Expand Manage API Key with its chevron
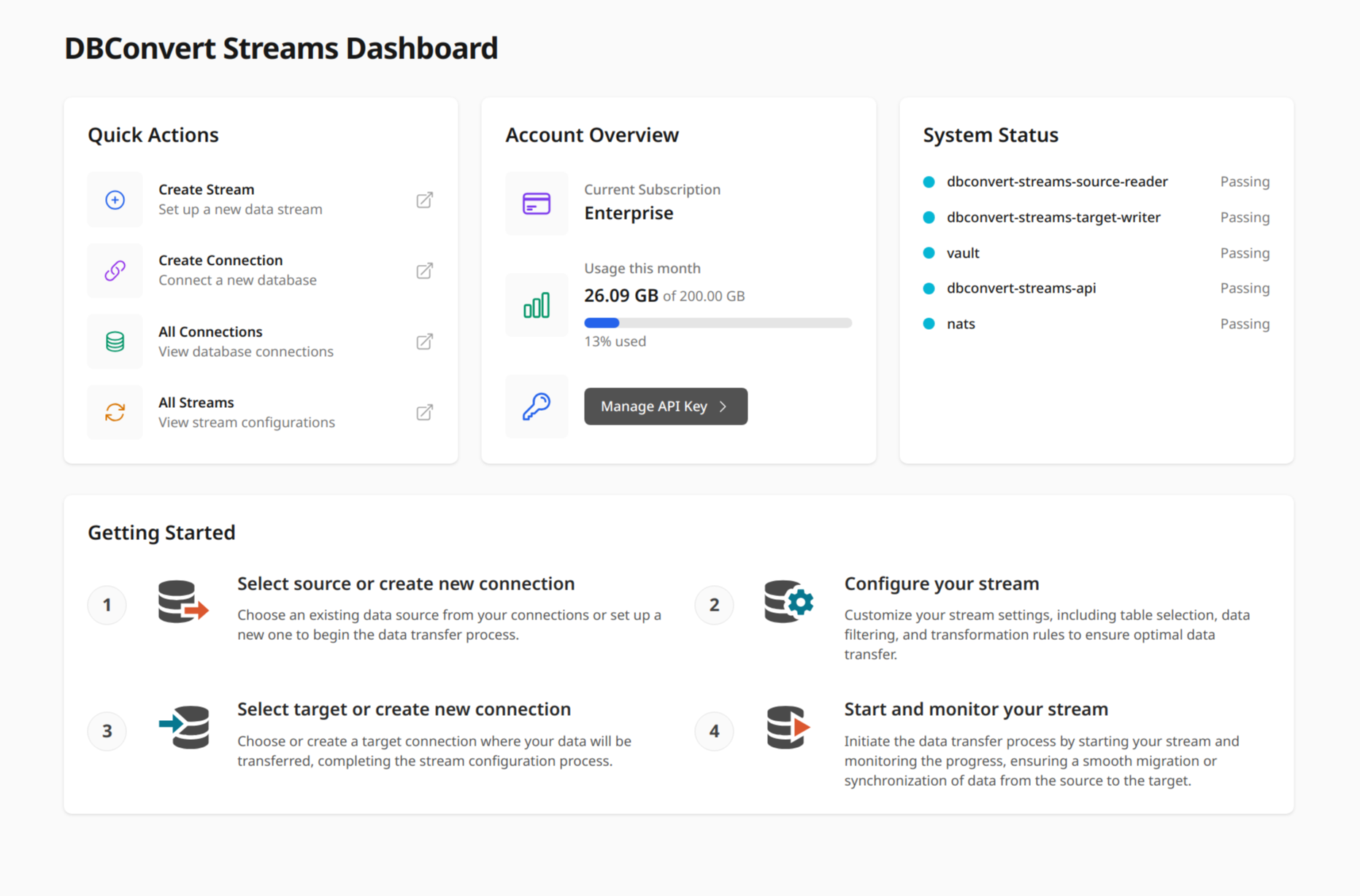The width and height of the screenshot is (1360, 896). [x=723, y=406]
